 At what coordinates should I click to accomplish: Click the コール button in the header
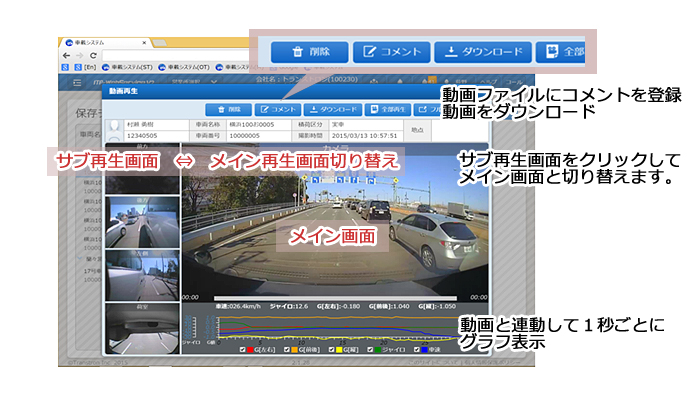(x=514, y=82)
